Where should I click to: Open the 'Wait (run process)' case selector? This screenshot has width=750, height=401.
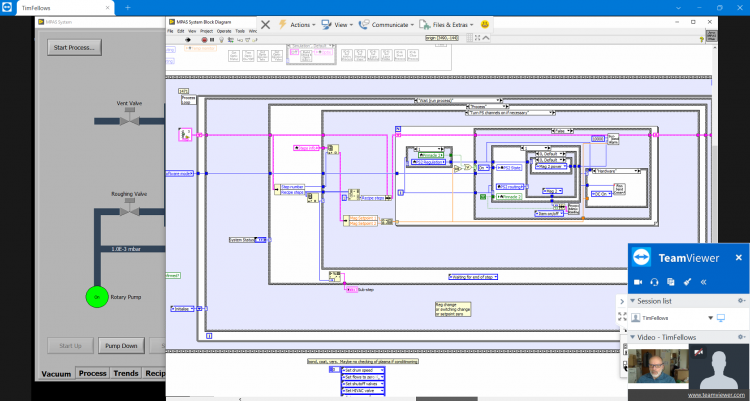[458, 100]
